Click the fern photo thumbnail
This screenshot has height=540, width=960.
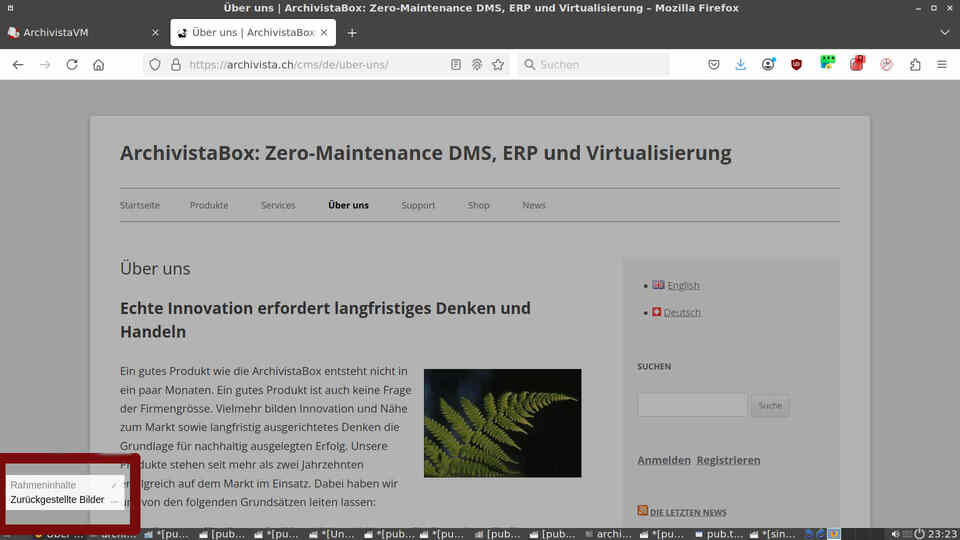tap(503, 423)
